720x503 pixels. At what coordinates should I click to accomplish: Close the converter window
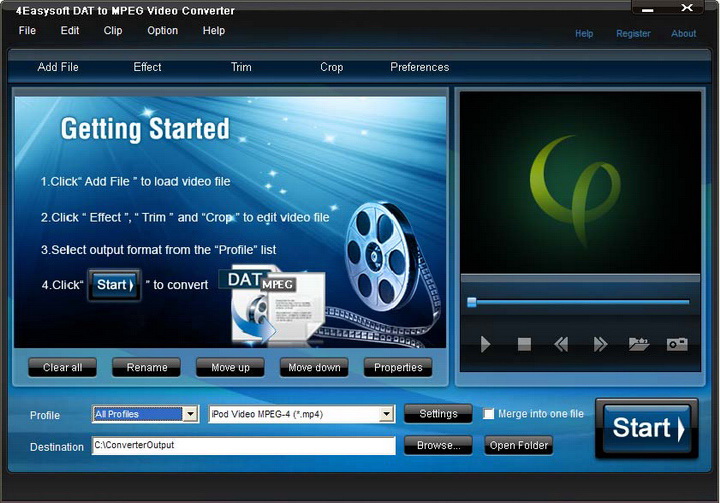tap(687, 8)
